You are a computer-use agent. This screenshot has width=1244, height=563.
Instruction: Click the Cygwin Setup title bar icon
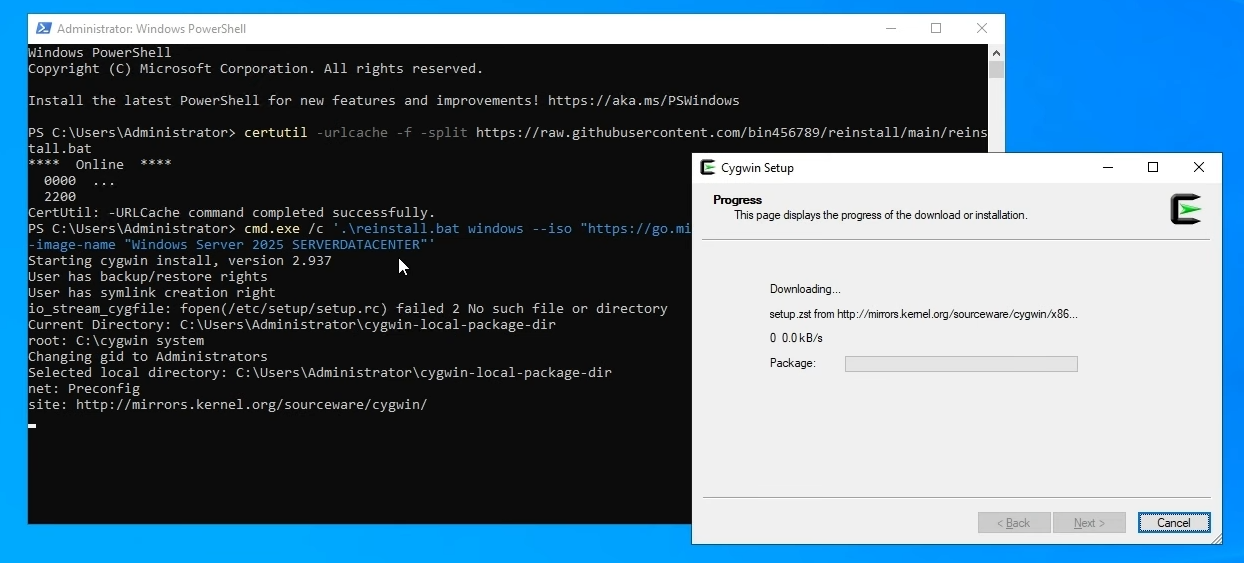coord(708,168)
